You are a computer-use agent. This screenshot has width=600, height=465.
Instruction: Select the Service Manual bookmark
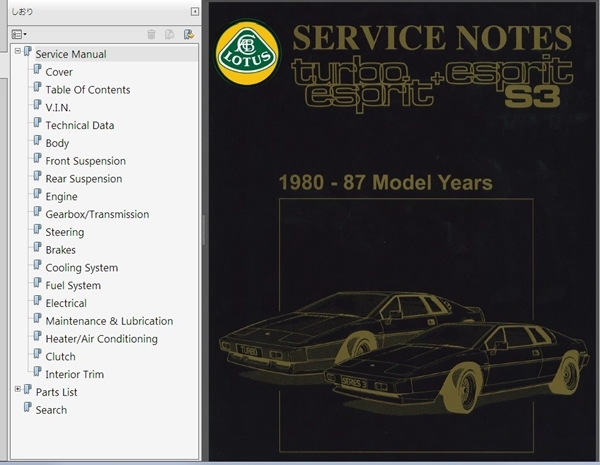point(71,54)
